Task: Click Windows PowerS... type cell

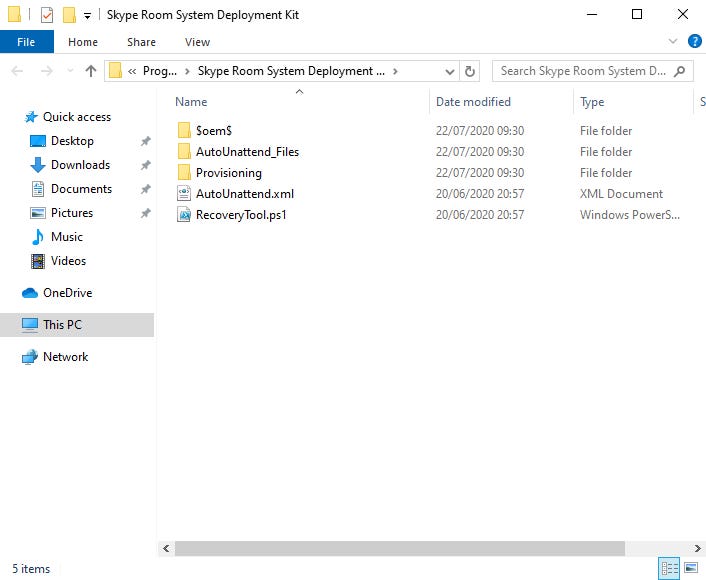Action: (629, 215)
